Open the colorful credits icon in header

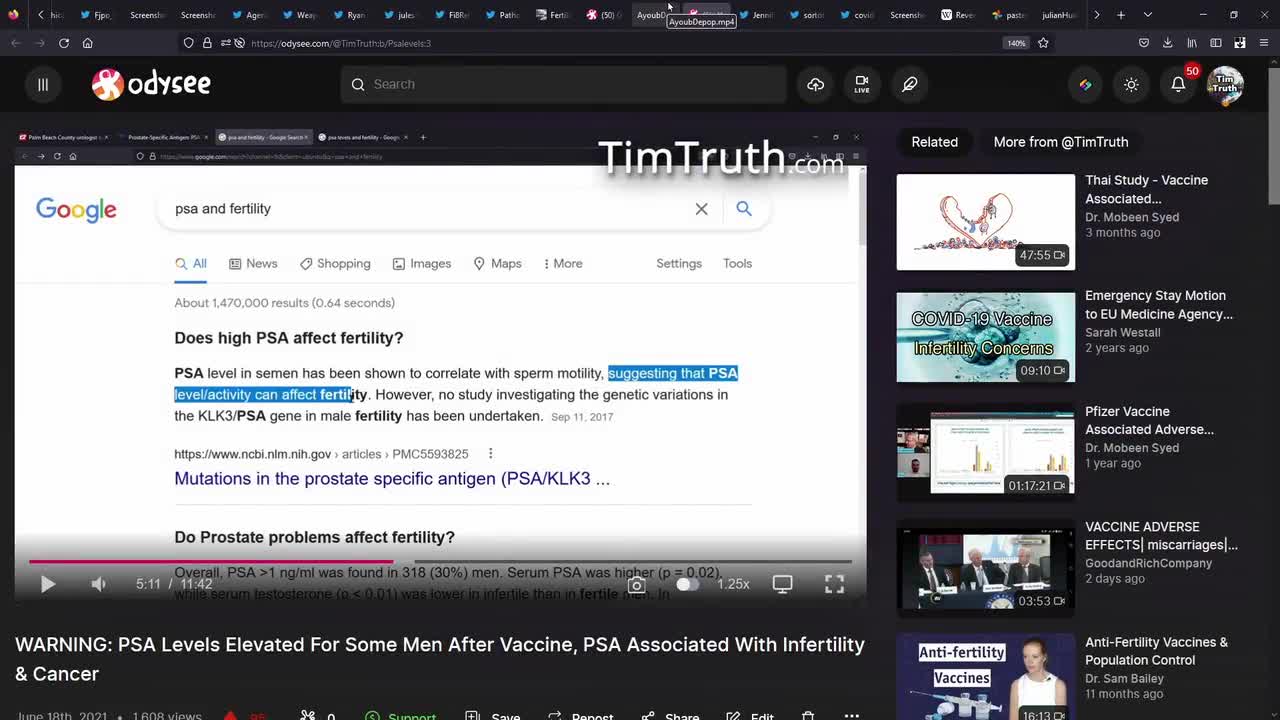[x=1085, y=85]
